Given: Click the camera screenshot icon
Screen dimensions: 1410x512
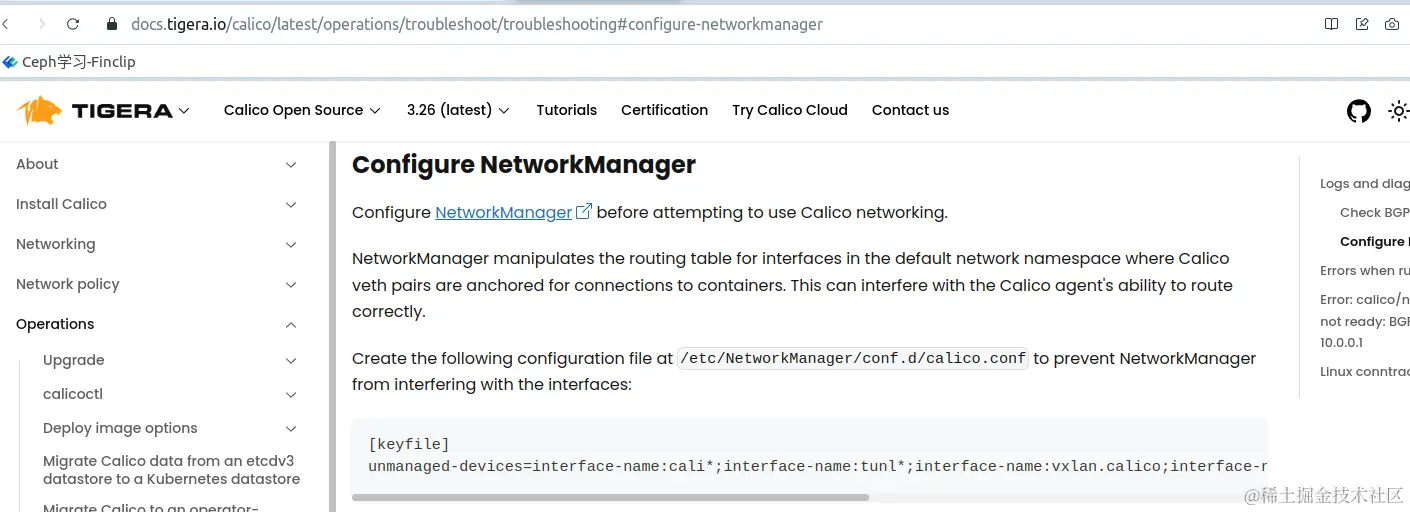Looking at the screenshot, I should (x=1392, y=24).
